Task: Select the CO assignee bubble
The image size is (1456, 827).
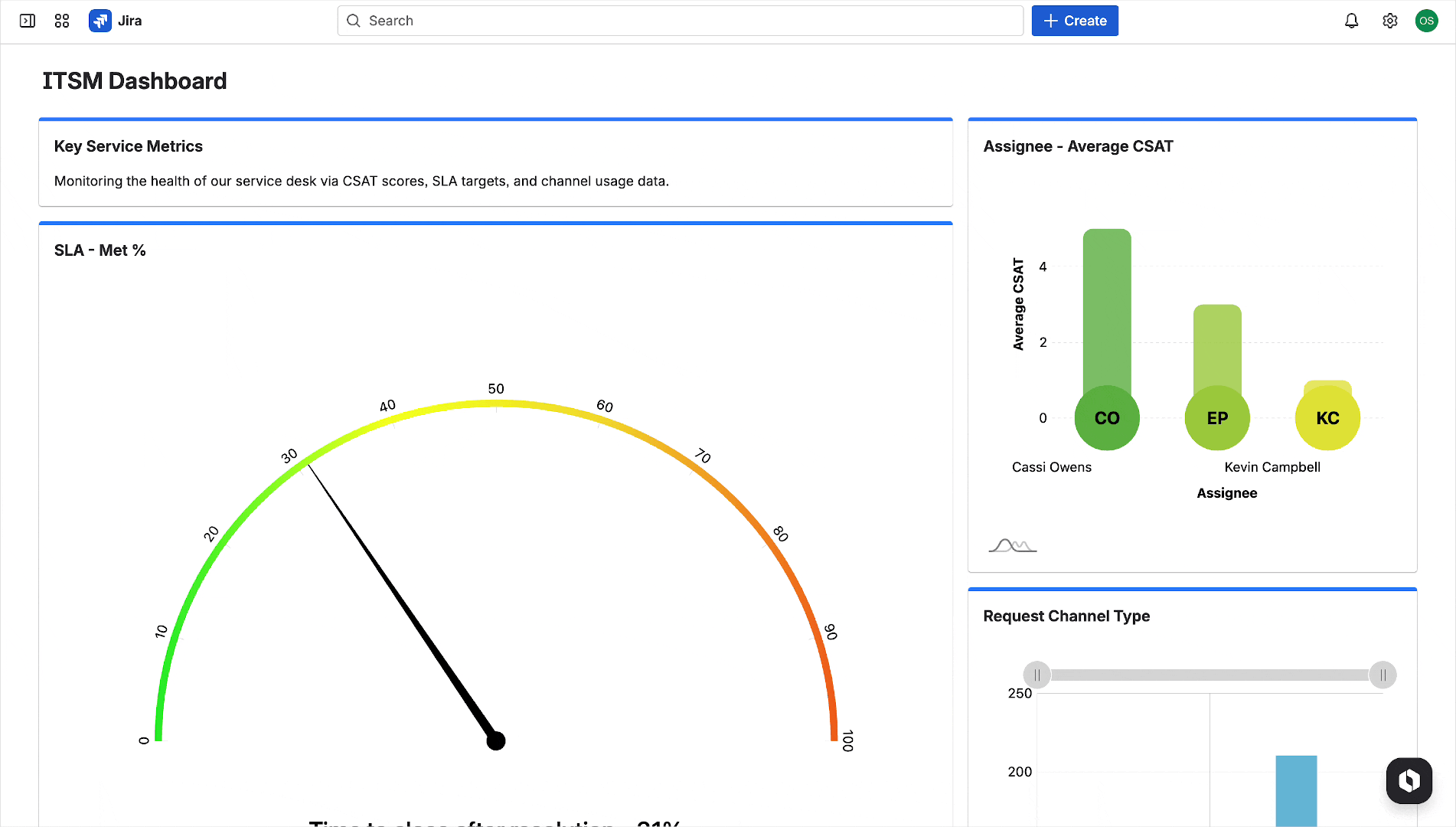Action: coord(1107,418)
